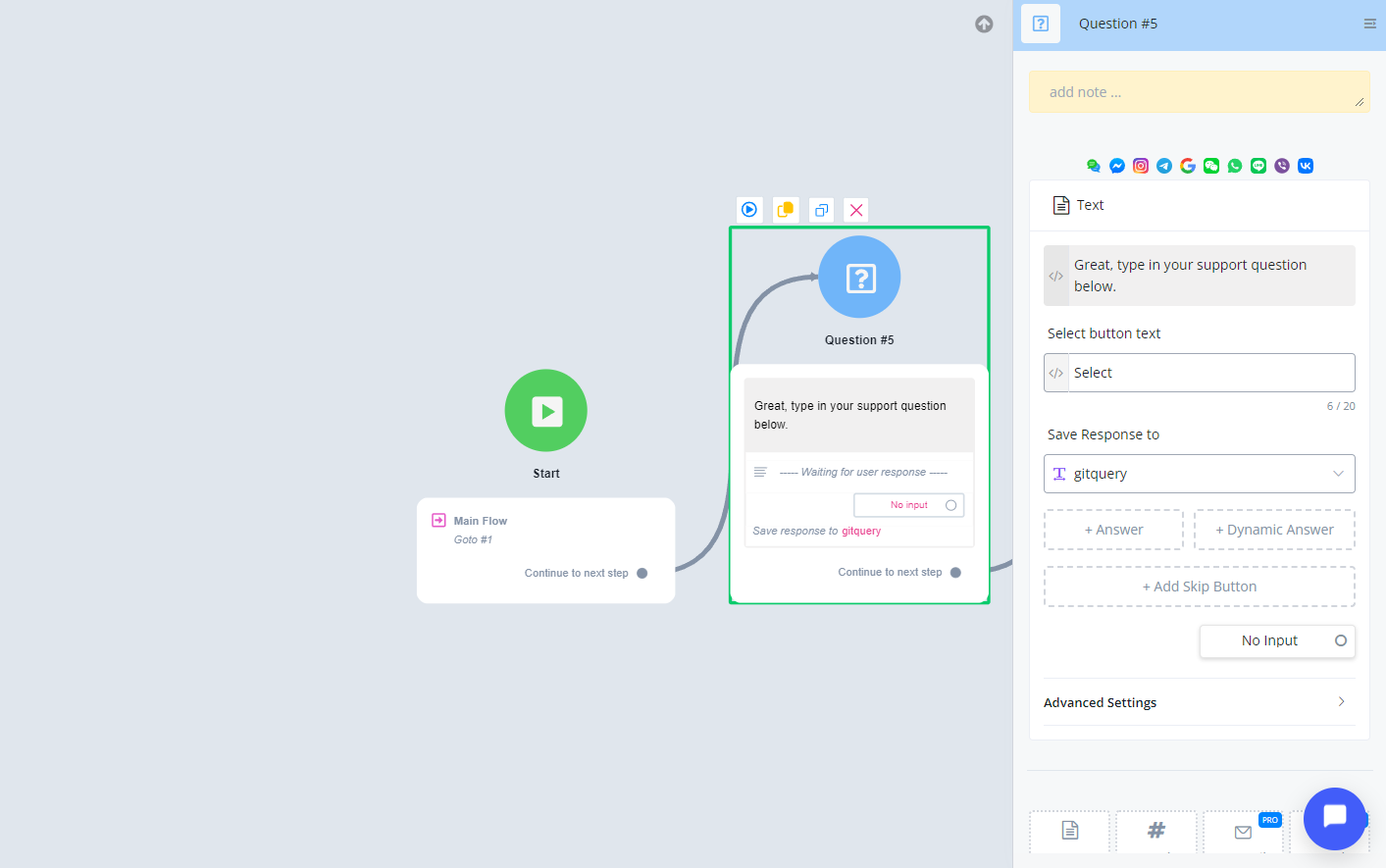Click the Select button text input field

tap(1210, 373)
